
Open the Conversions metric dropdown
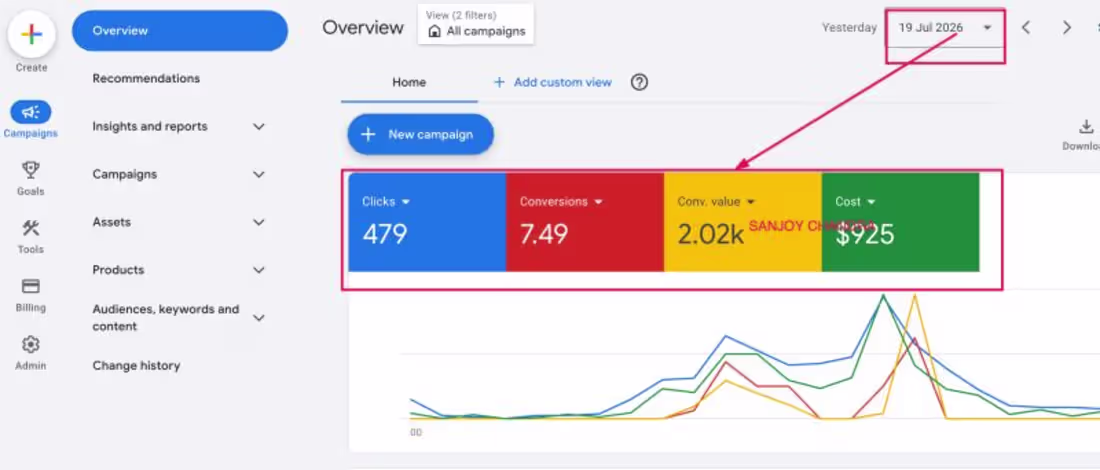[x=561, y=201]
